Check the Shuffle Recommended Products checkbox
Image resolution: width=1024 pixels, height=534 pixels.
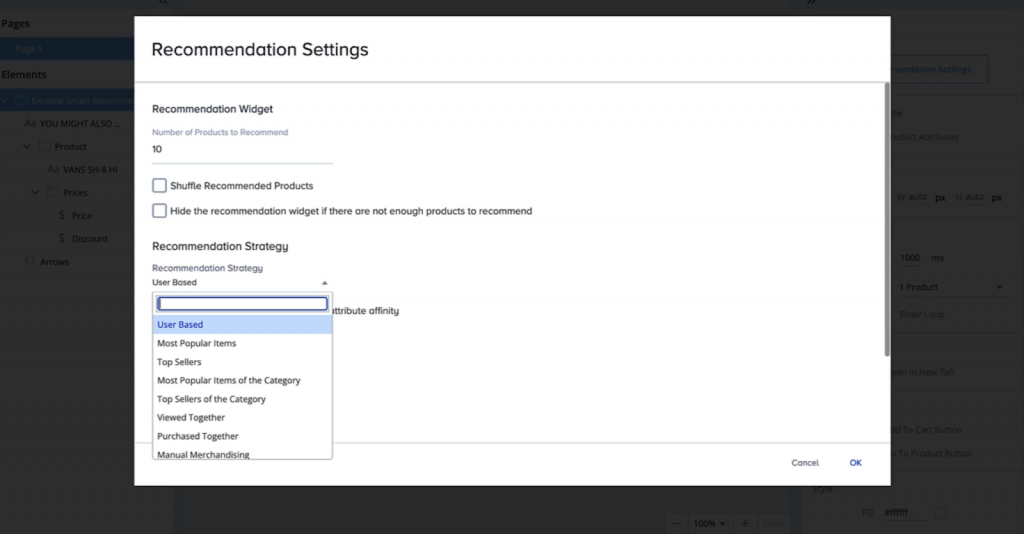coord(159,186)
